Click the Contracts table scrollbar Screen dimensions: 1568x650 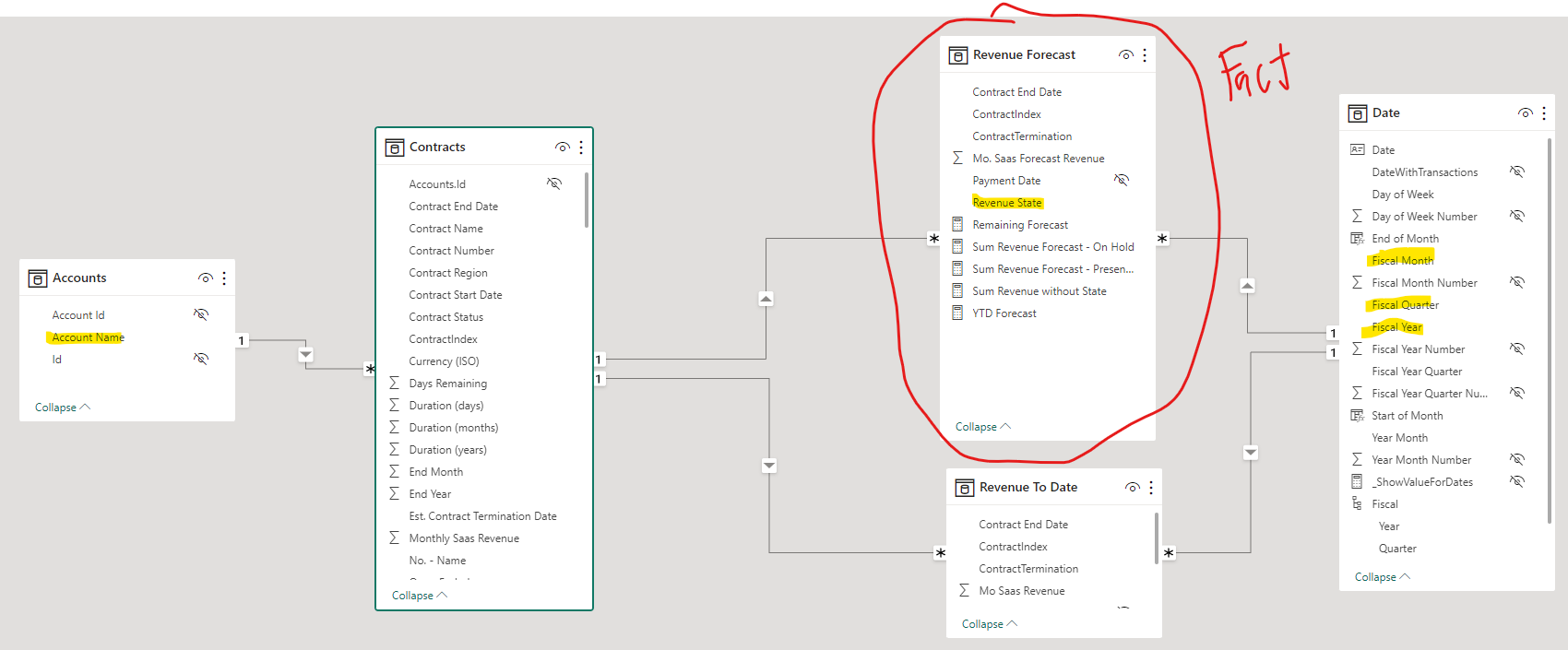(x=587, y=199)
